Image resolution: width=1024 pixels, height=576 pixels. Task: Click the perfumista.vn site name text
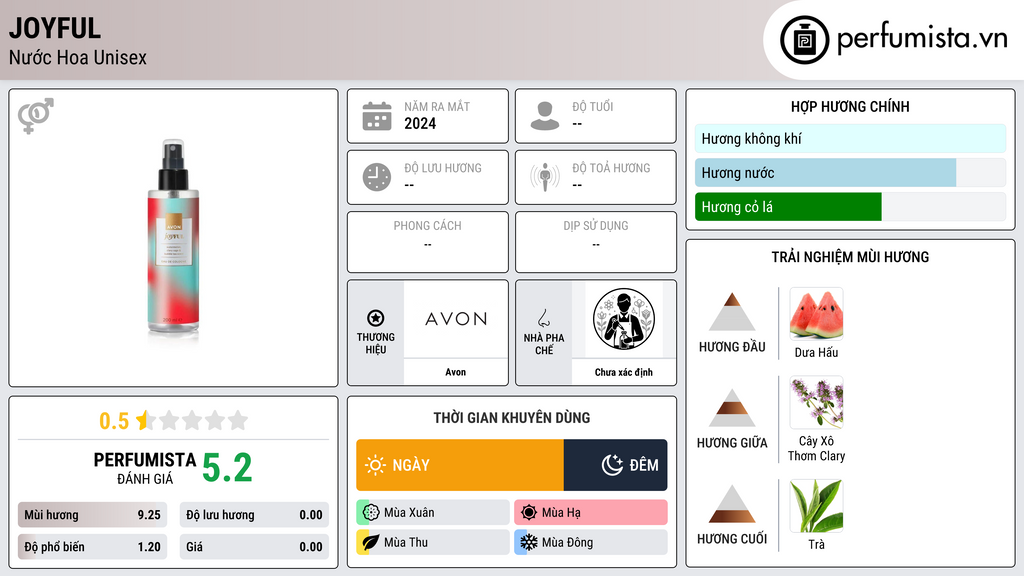(923, 38)
